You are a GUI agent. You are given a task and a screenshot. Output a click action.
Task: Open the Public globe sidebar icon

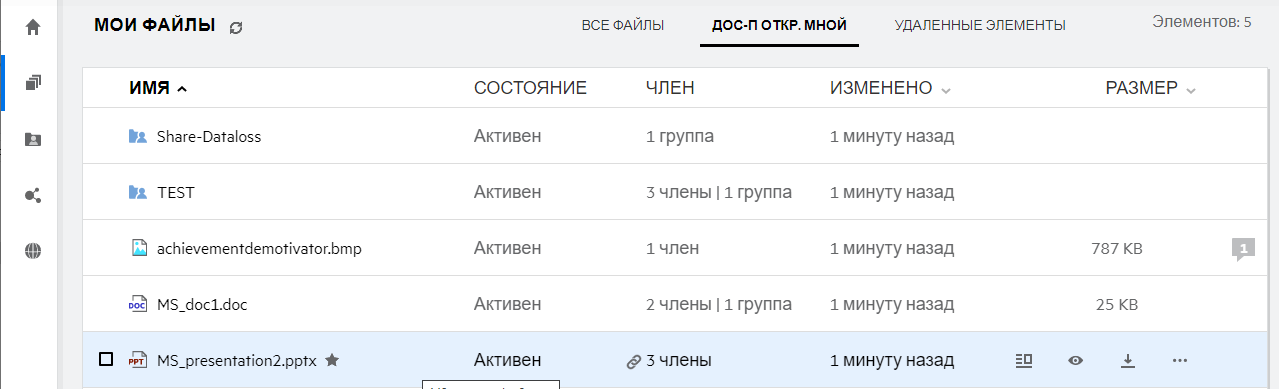click(33, 251)
